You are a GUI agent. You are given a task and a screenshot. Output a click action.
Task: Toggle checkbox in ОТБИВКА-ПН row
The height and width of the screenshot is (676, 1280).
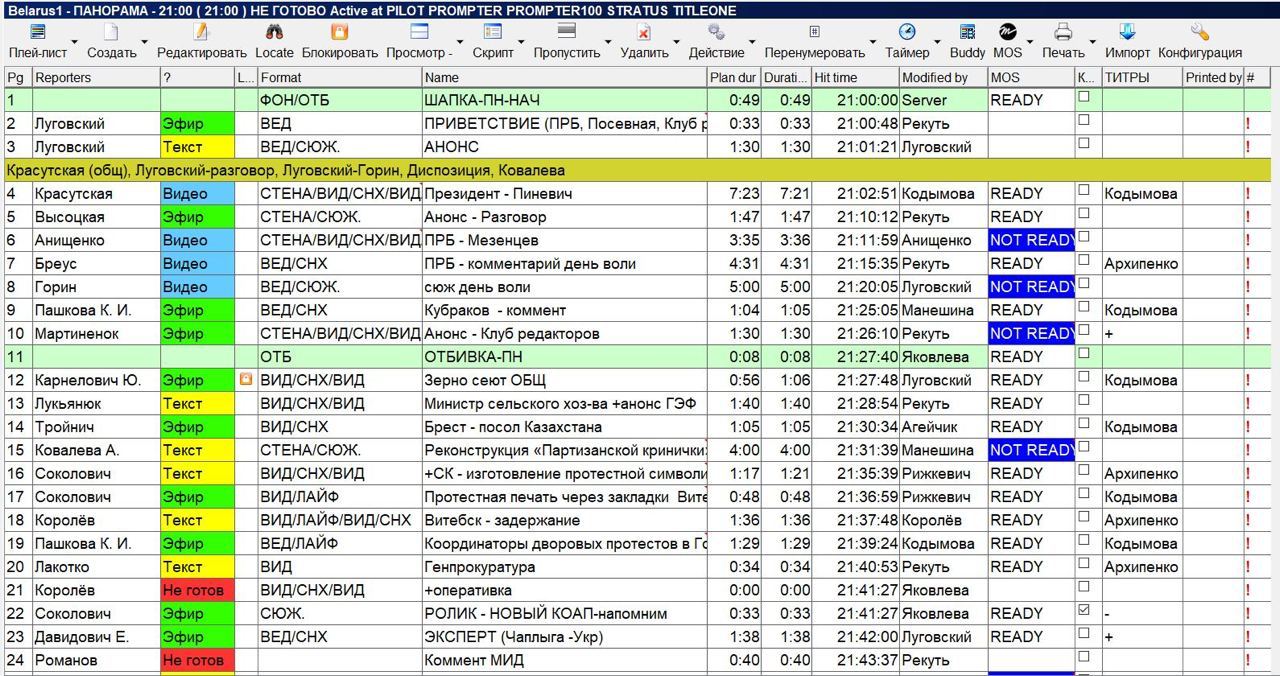click(1084, 354)
